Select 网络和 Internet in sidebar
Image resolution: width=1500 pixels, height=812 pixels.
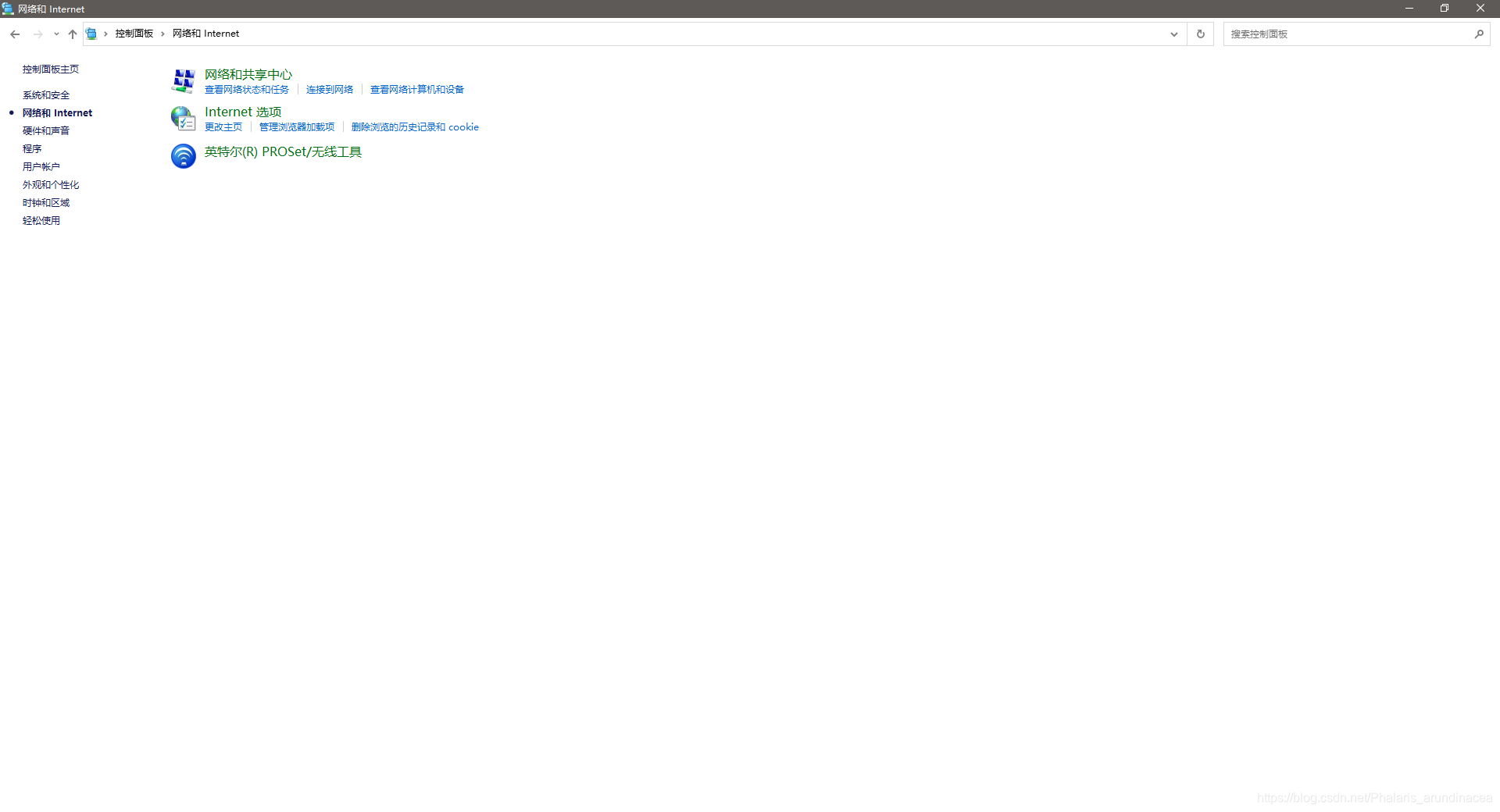tap(57, 113)
